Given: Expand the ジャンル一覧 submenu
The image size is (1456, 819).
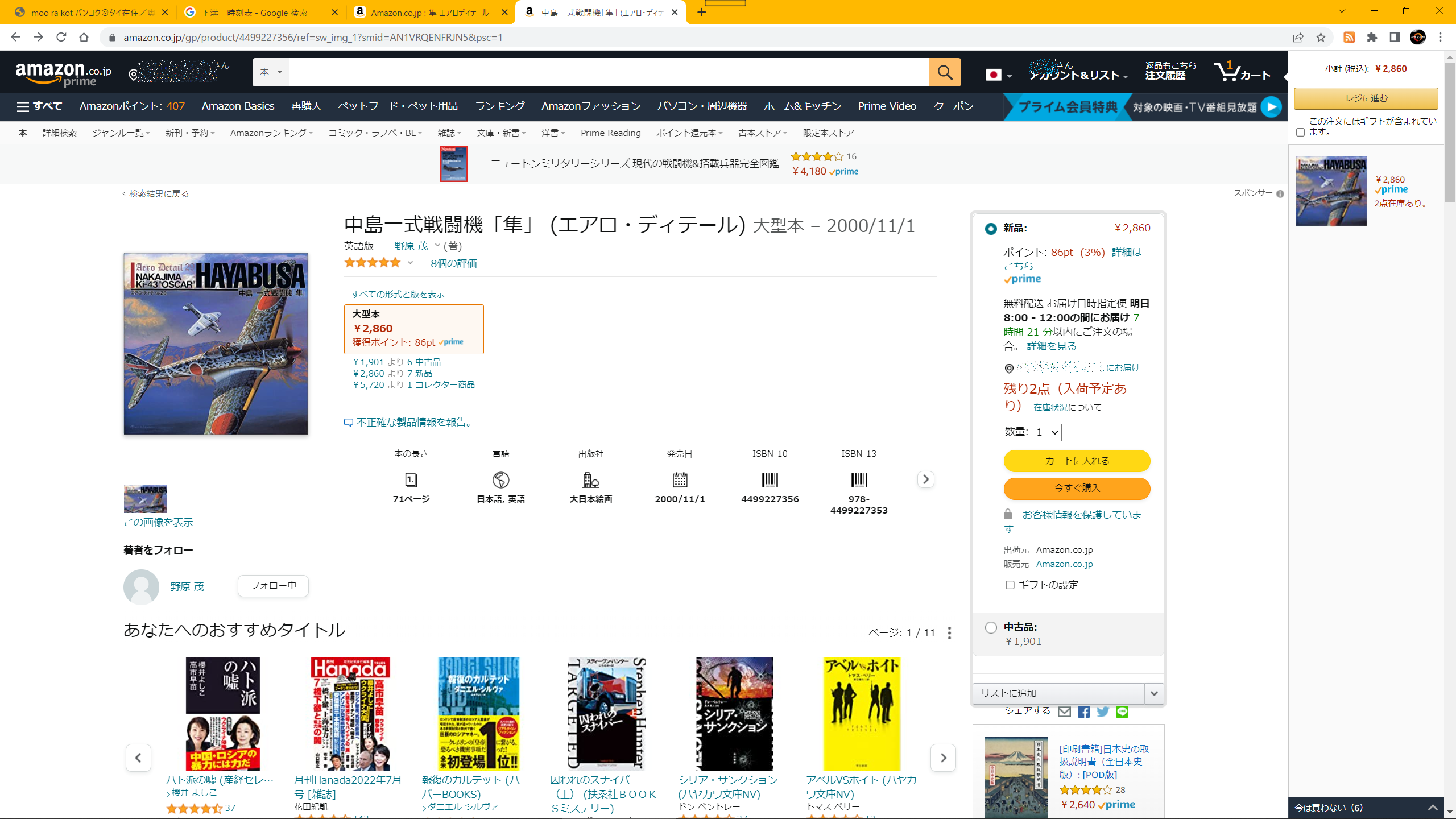Looking at the screenshot, I should point(121,133).
